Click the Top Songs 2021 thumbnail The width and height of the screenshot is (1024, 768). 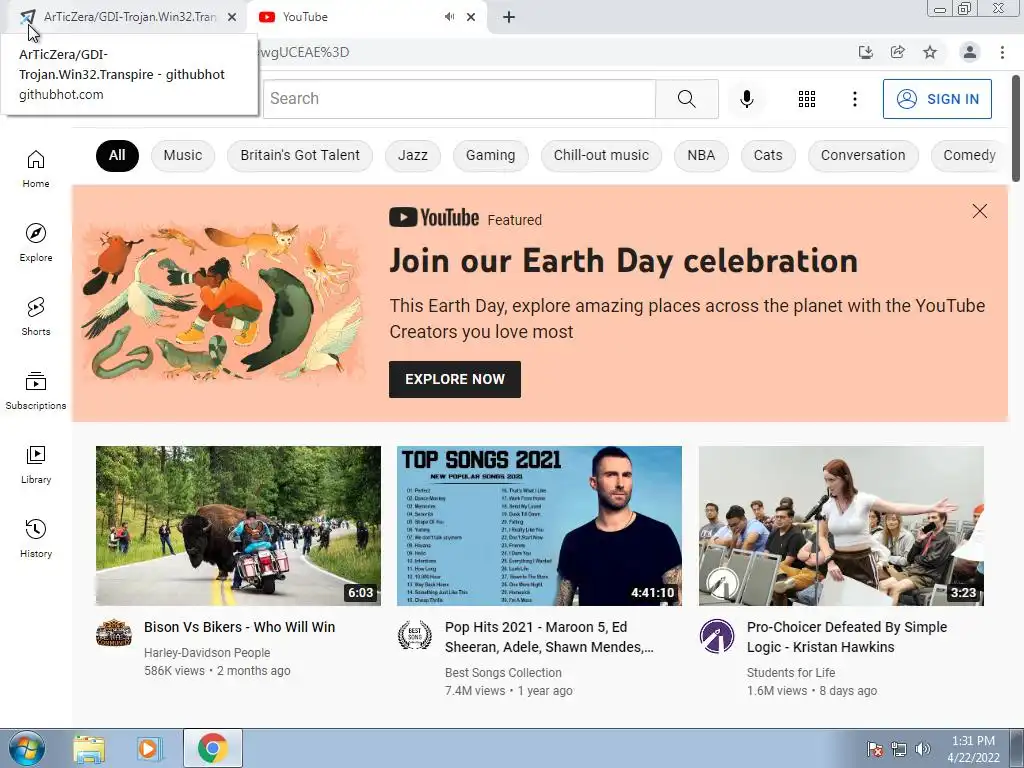539,526
